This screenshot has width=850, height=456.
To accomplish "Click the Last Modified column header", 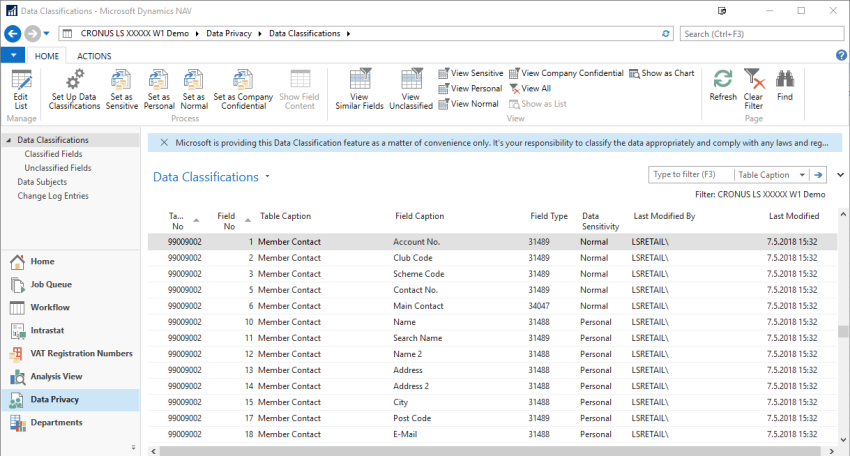I will (794, 216).
